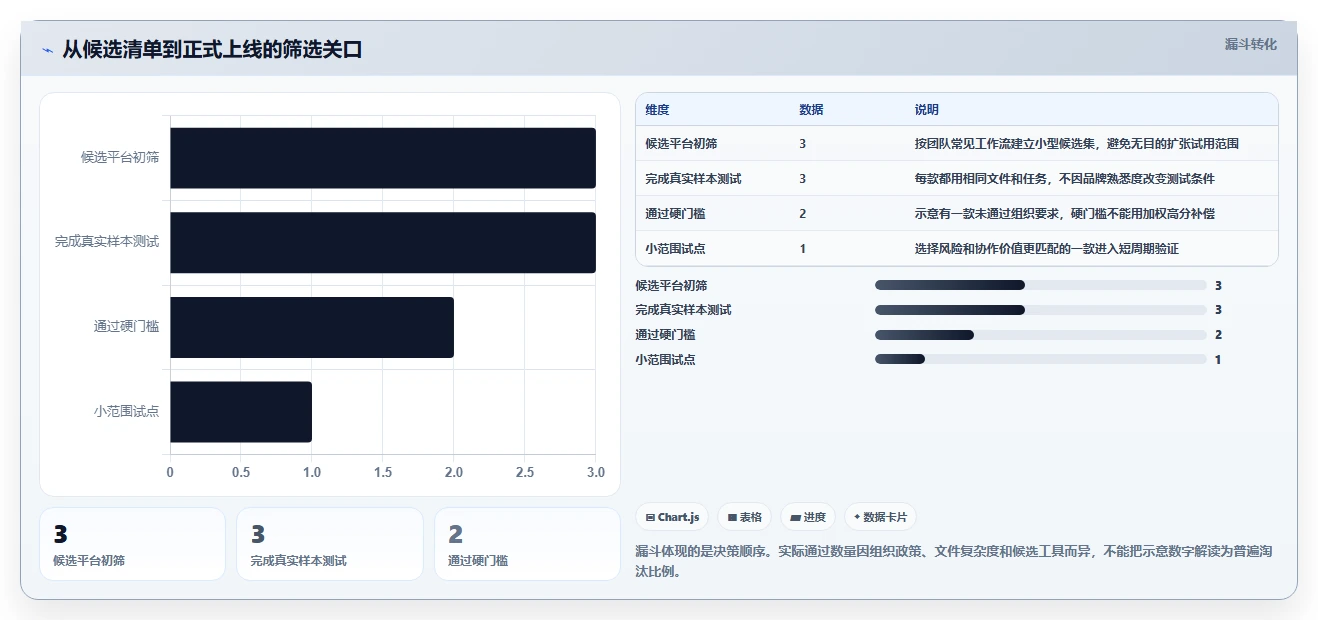
Task: Click the value 2 in 通过硬门槛 table row
Action: 803,214
